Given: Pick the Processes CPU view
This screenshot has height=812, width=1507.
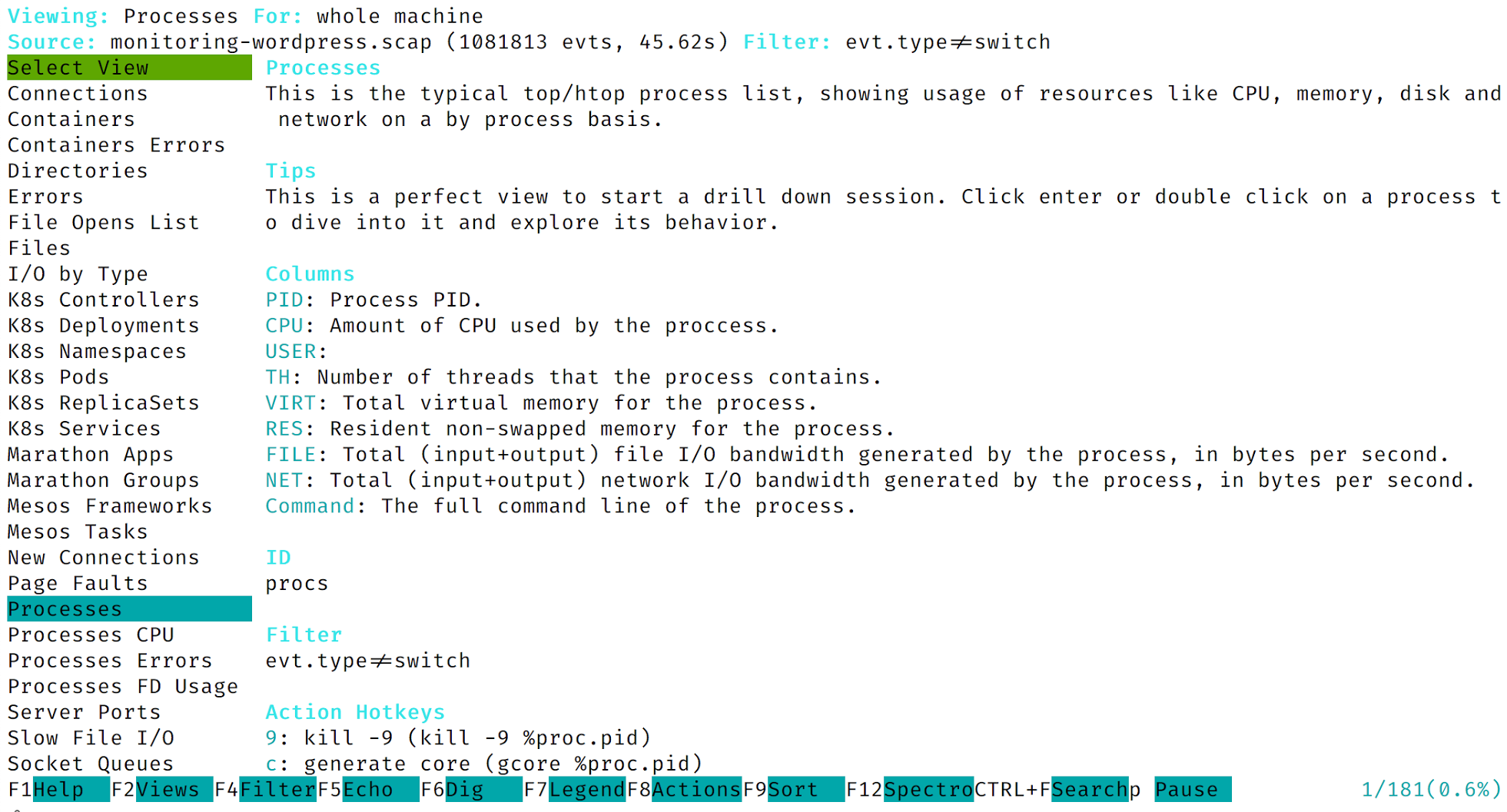Looking at the screenshot, I should click(91, 635).
